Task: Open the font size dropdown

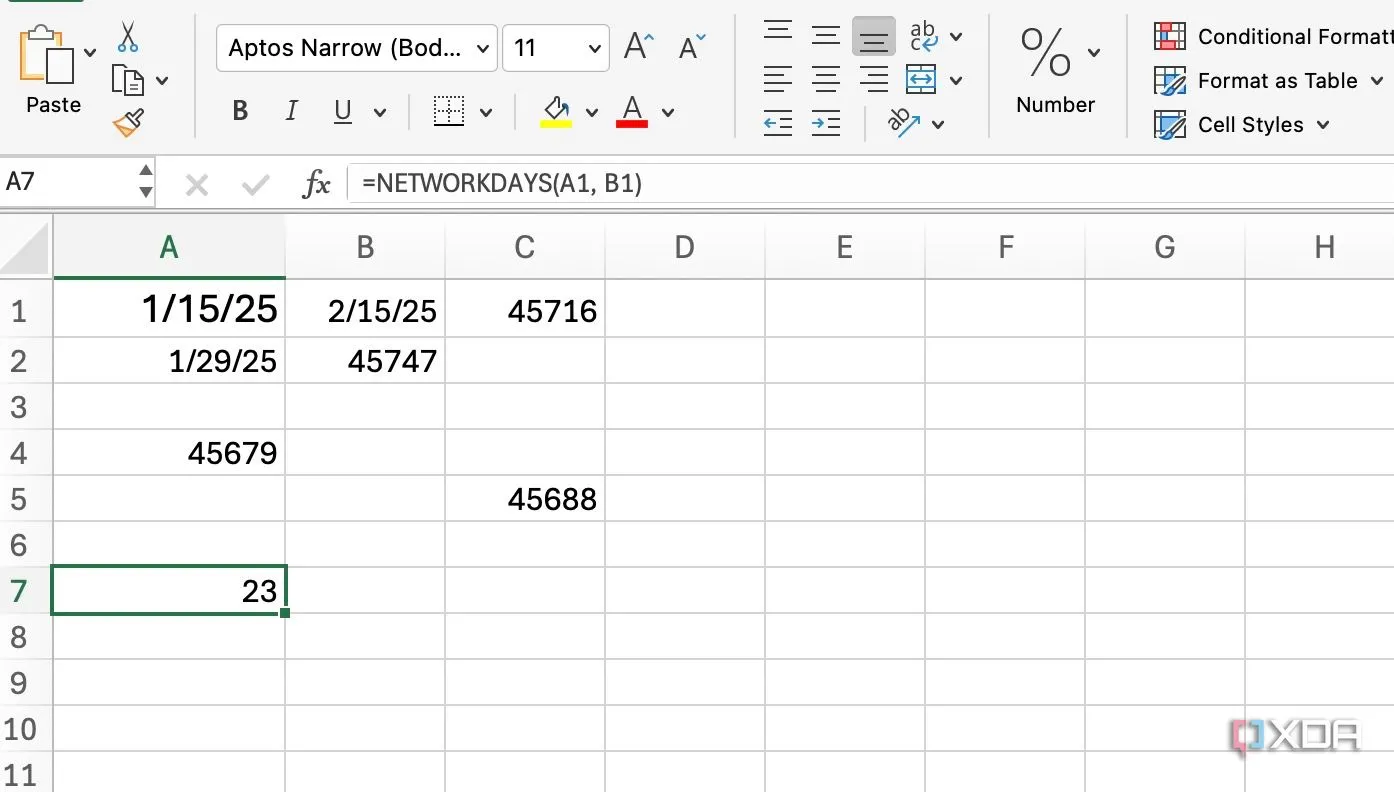Action: point(594,49)
